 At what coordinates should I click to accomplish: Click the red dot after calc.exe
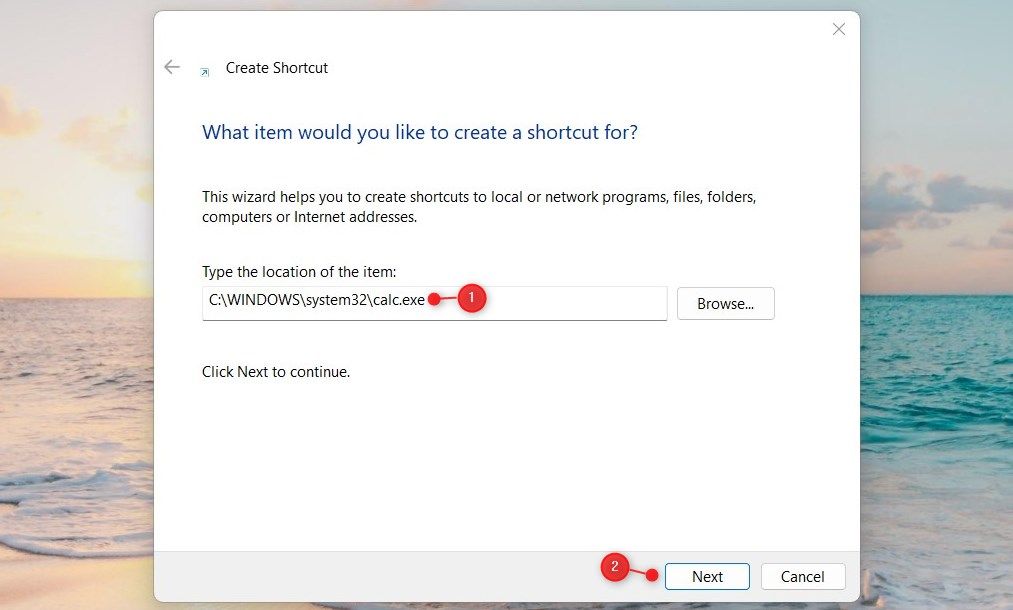(434, 299)
